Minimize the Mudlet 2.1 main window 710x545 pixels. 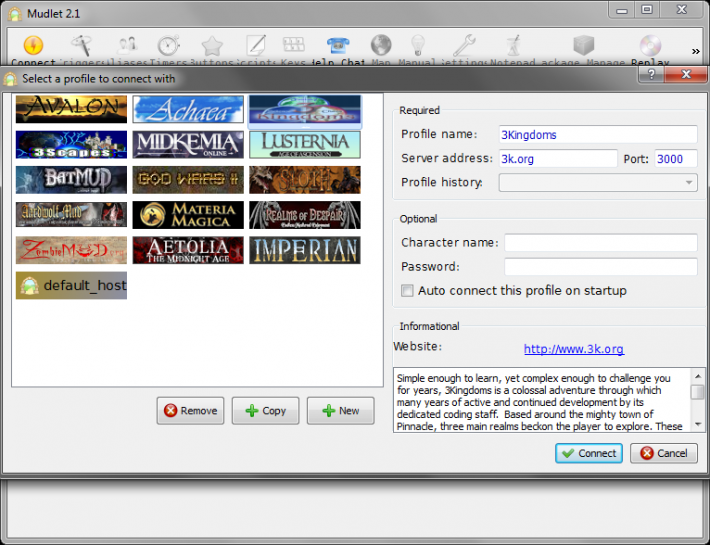pyautogui.click(x=622, y=10)
